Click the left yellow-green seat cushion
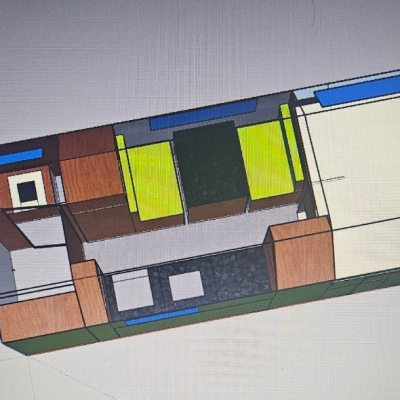 point(155,180)
